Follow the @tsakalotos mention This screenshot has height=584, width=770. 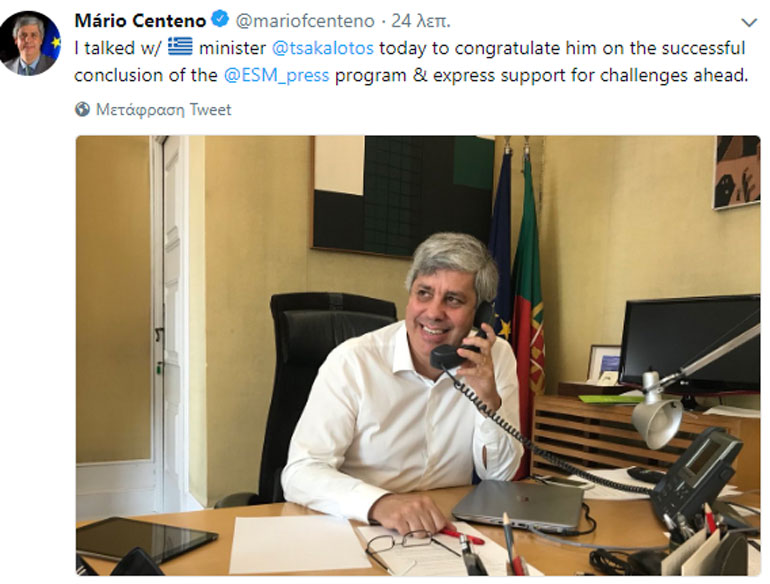pyautogui.click(x=323, y=48)
